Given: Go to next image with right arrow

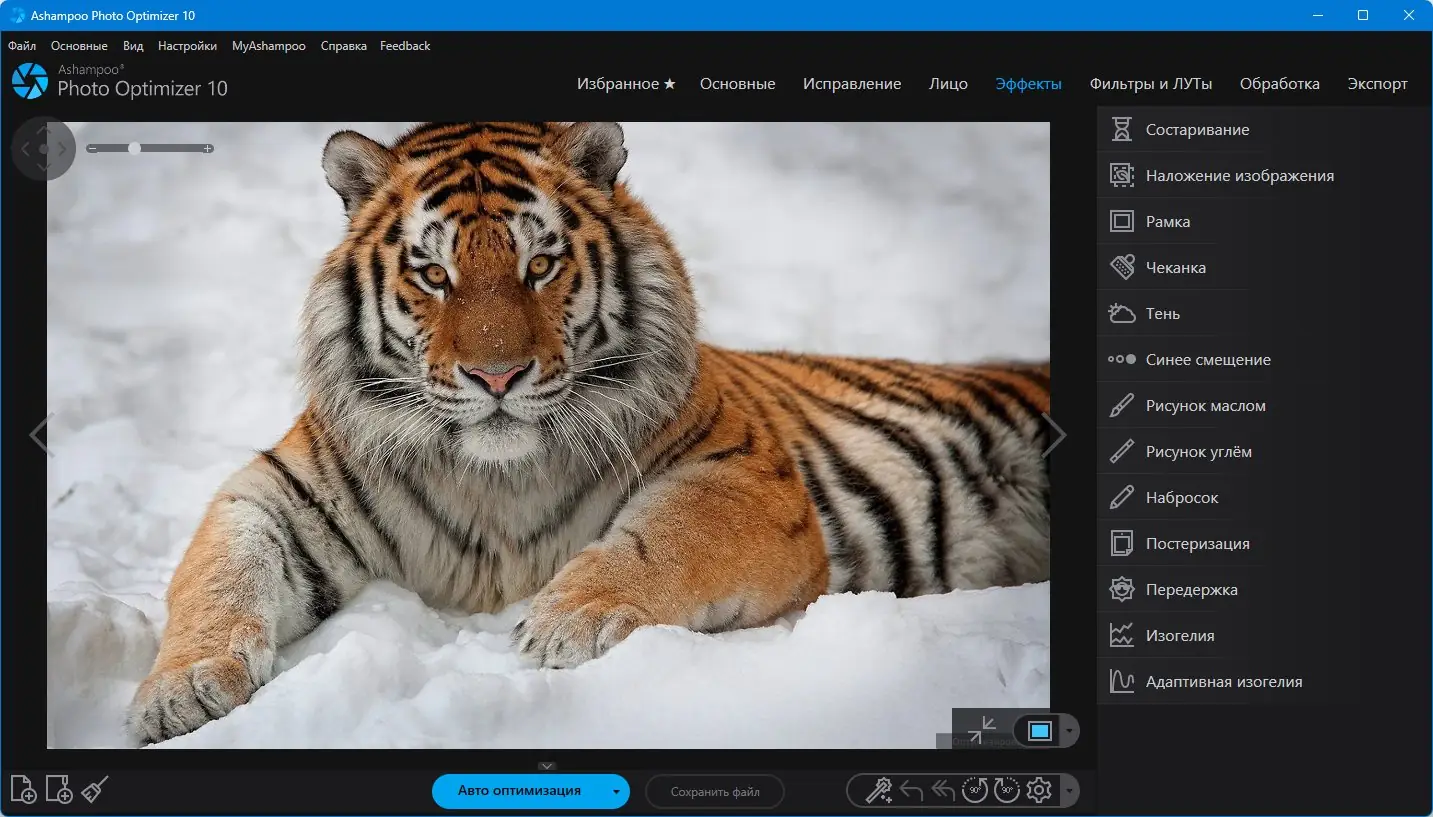Looking at the screenshot, I should [x=1053, y=435].
